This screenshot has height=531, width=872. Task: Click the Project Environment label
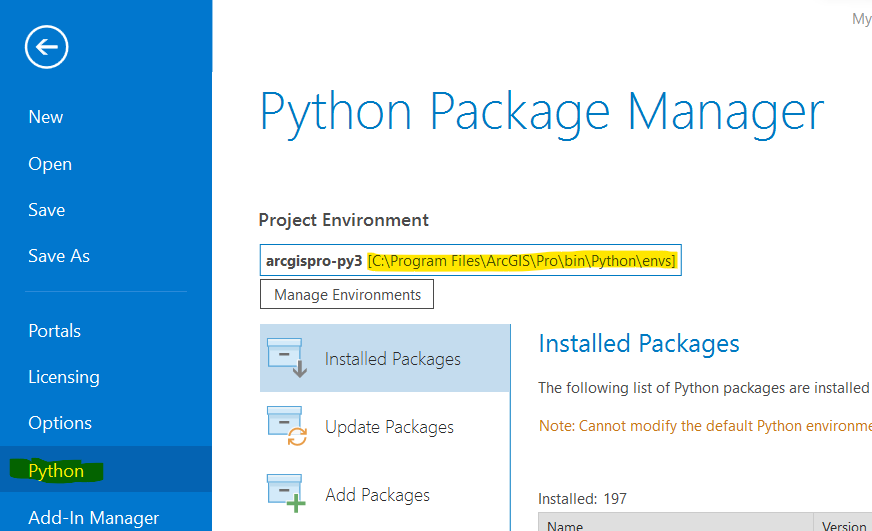click(344, 220)
